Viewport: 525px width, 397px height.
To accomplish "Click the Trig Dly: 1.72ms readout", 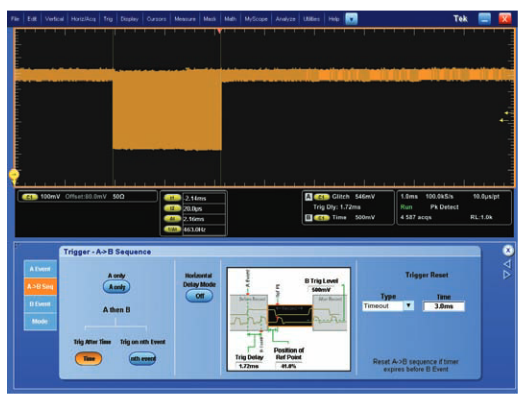I will point(336,207).
